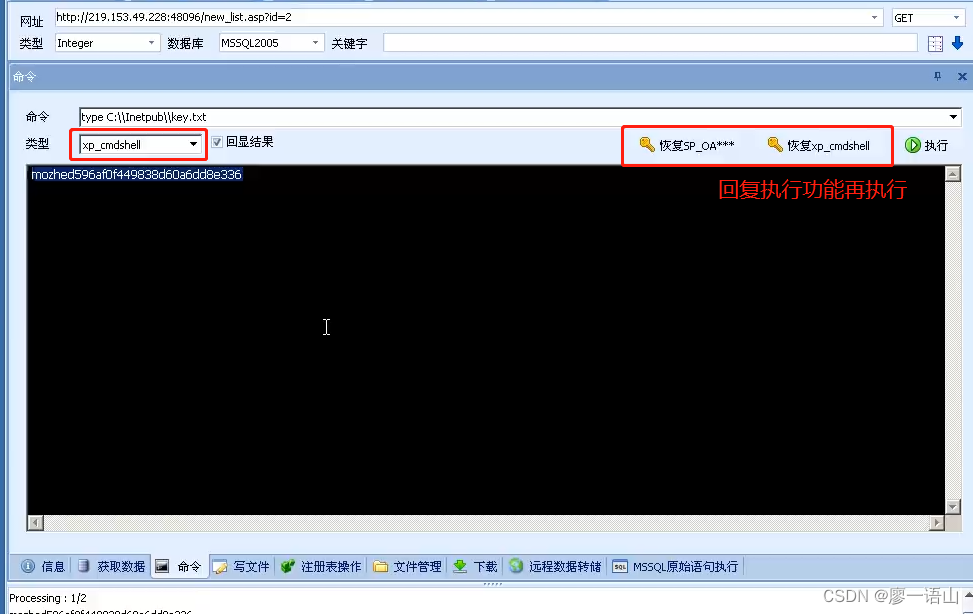Click the output scrollbar up arrow

point(953,174)
